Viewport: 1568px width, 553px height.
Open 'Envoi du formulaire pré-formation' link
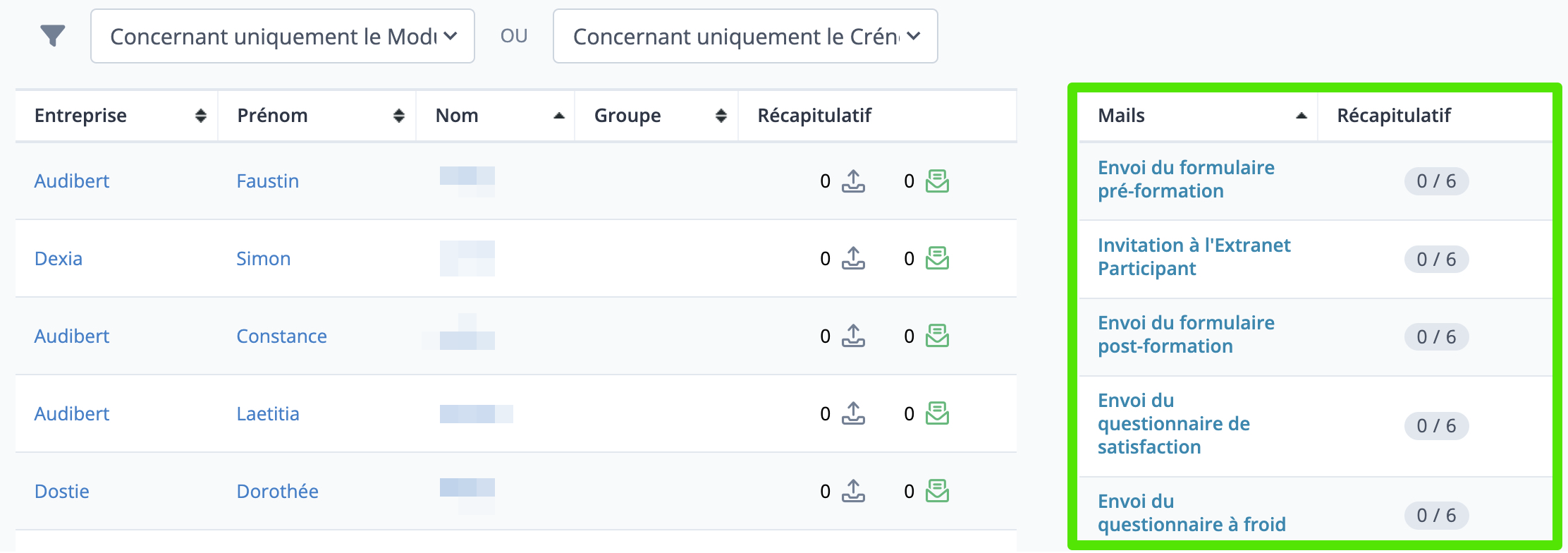click(1186, 179)
